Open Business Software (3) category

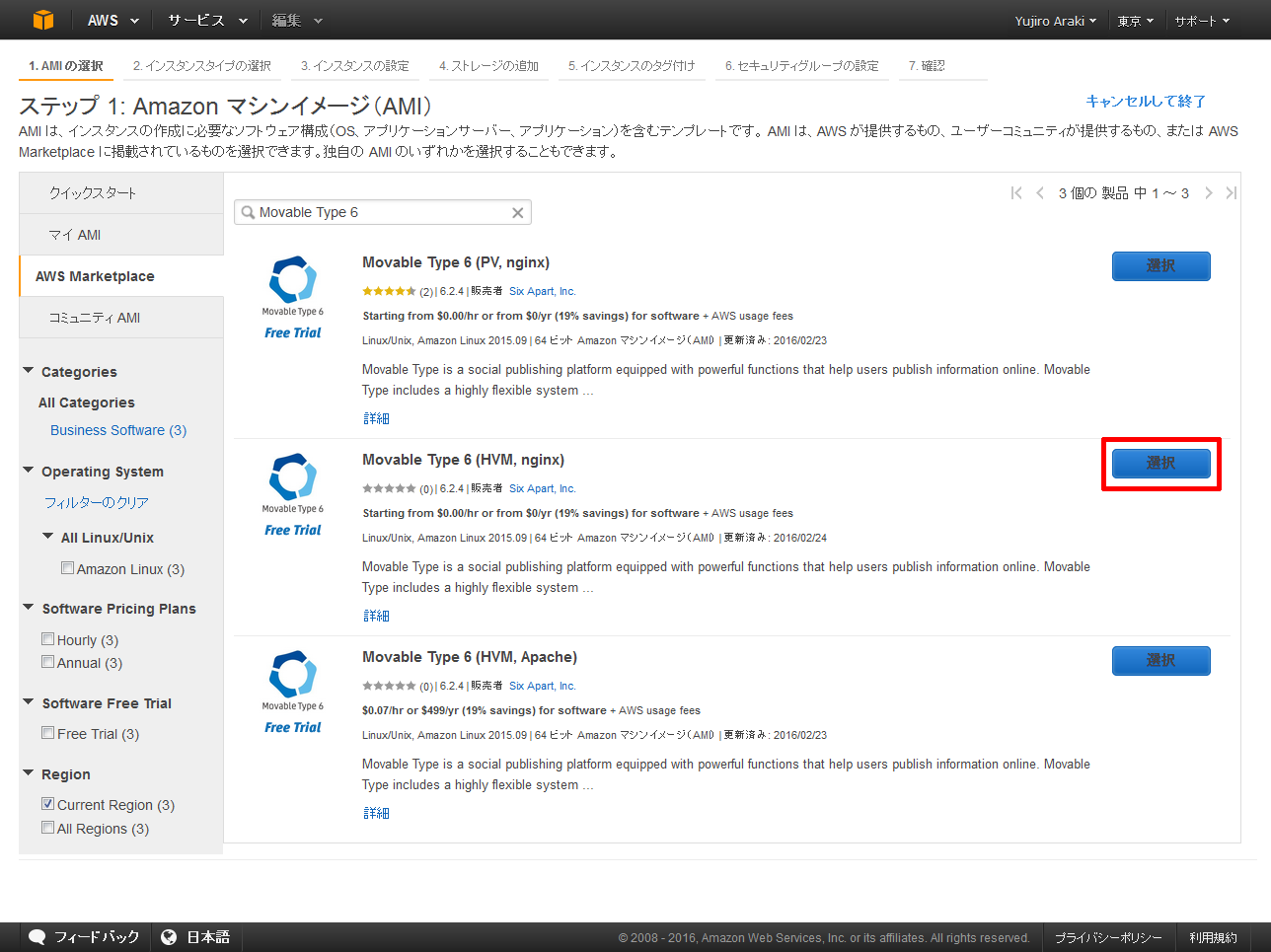pos(118,430)
